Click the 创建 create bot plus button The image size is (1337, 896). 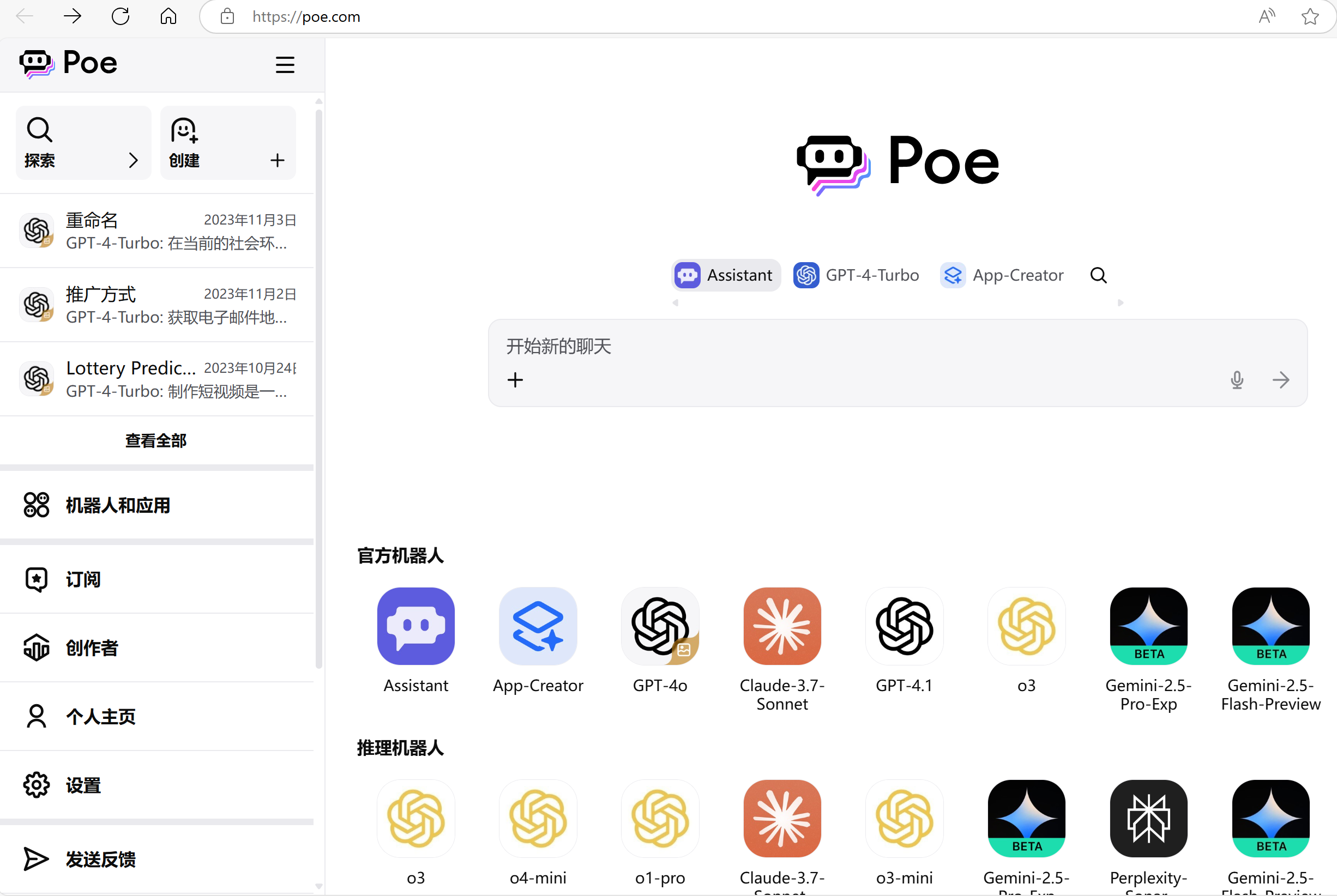(x=277, y=161)
